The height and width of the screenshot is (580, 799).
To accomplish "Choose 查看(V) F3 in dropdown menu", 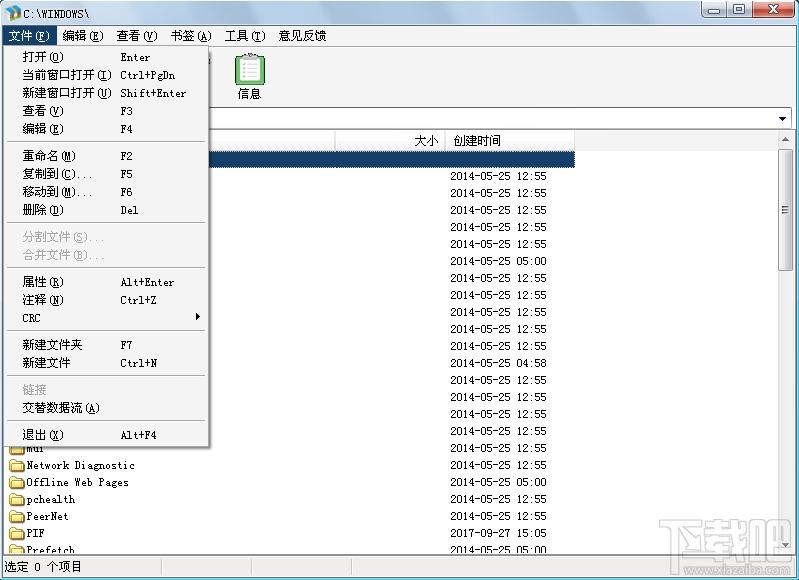I will tap(106, 111).
